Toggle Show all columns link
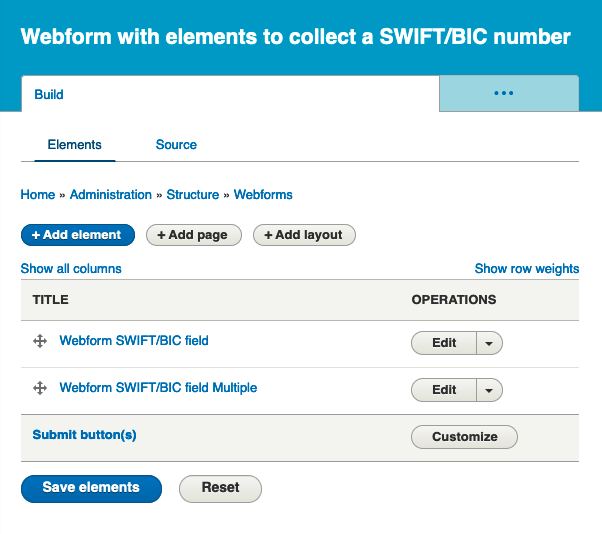This screenshot has width=602, height=534. [x=71, y=269]
